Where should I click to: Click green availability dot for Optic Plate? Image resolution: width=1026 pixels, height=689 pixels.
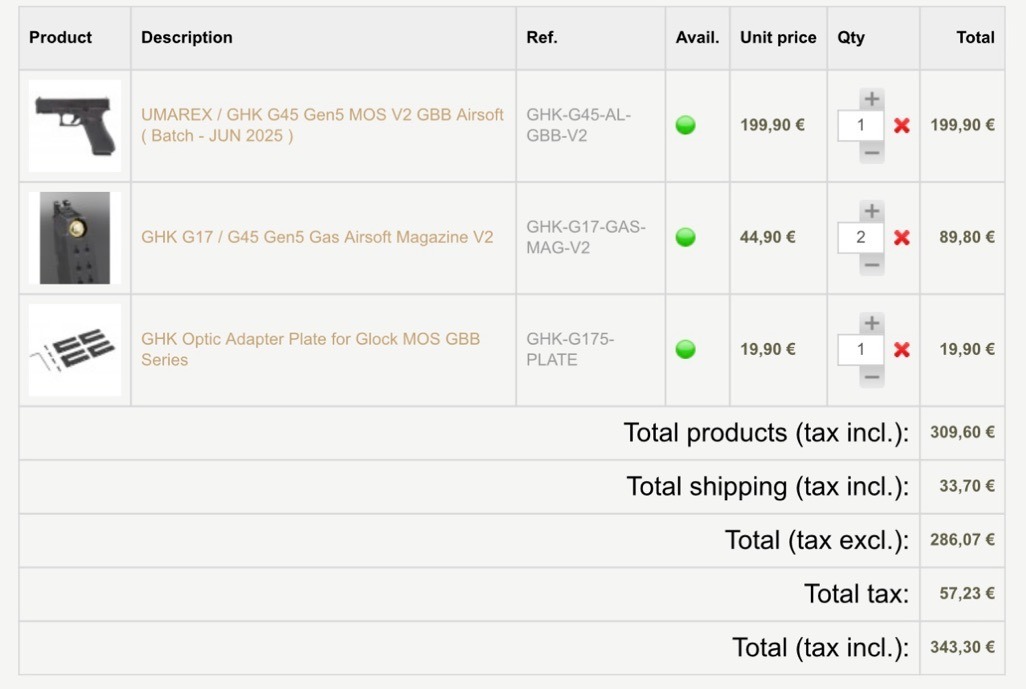(x=685, y=350)
